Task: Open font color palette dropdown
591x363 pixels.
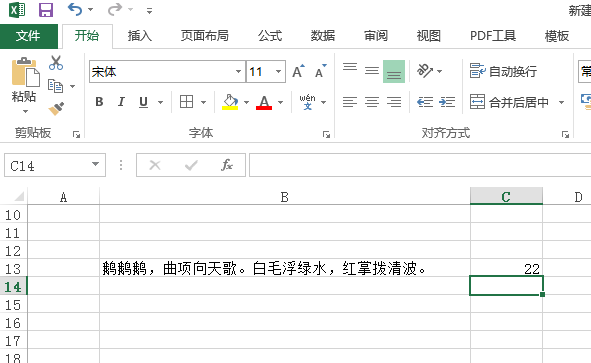Action: 280,102
